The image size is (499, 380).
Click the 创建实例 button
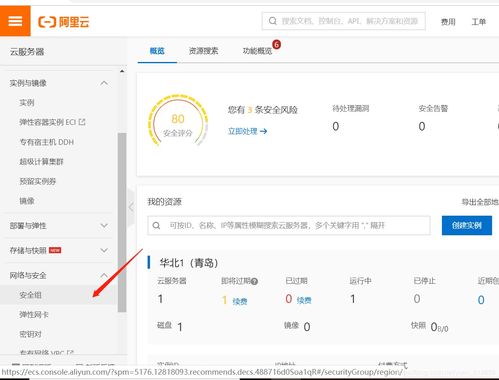467,225
